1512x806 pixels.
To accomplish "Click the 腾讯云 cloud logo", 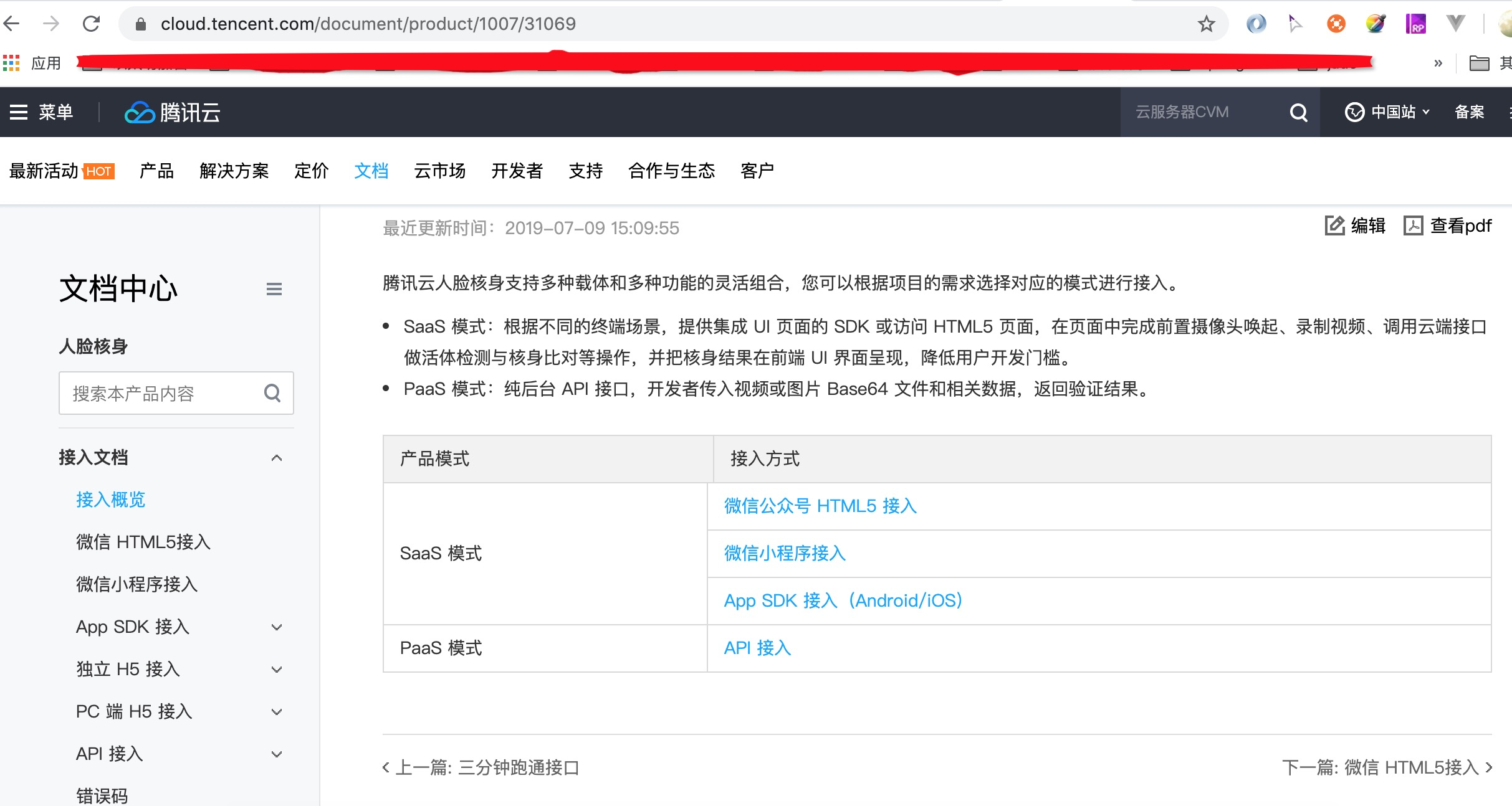I will click(172, 112).
